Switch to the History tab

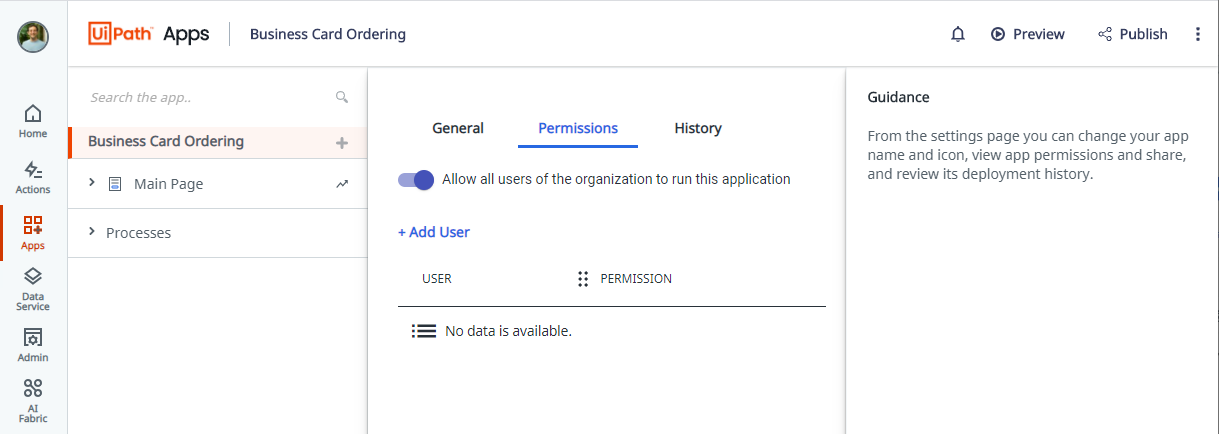click(698, 128)
